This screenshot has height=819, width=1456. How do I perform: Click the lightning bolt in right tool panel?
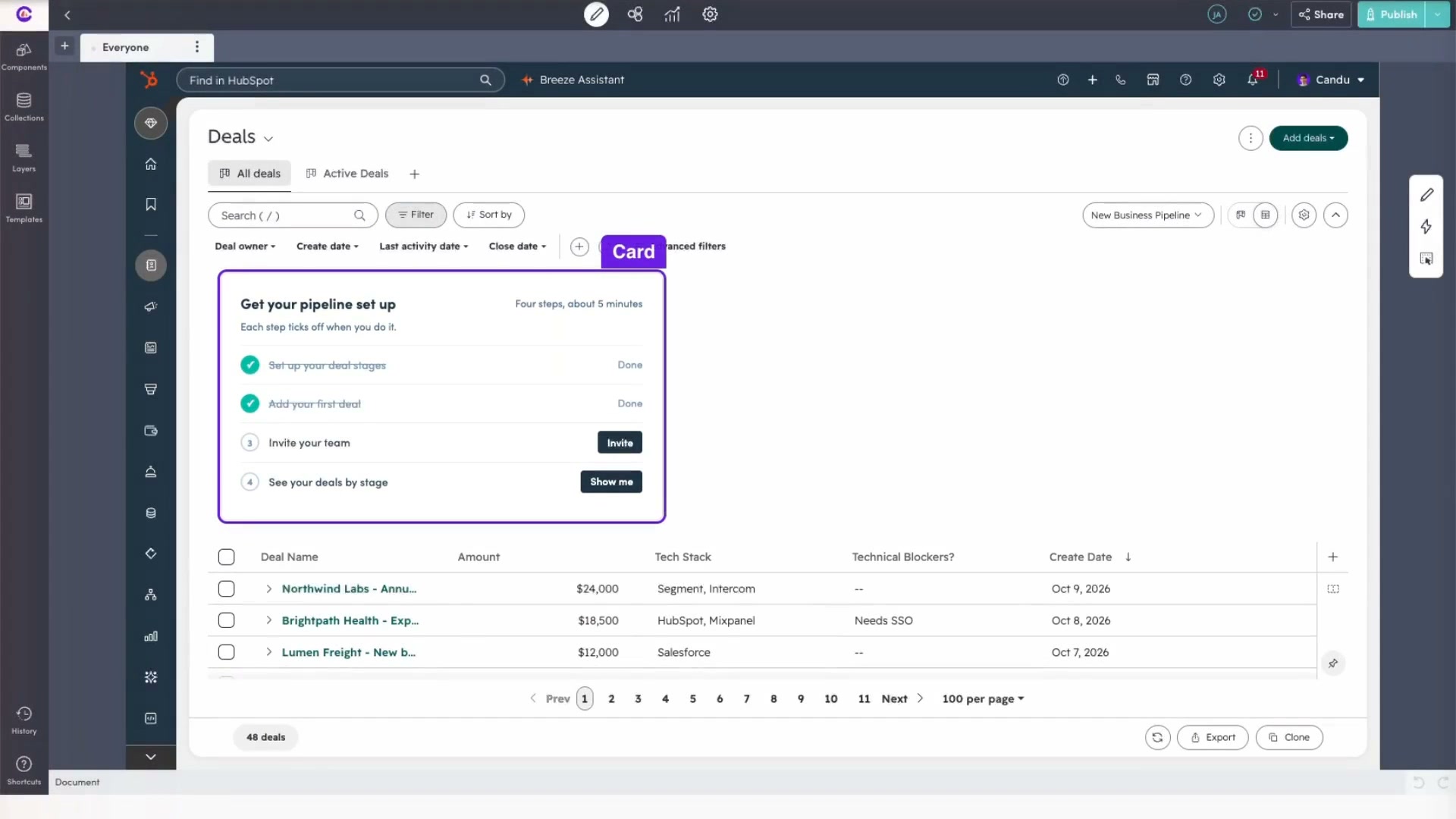coord(1426,226)
